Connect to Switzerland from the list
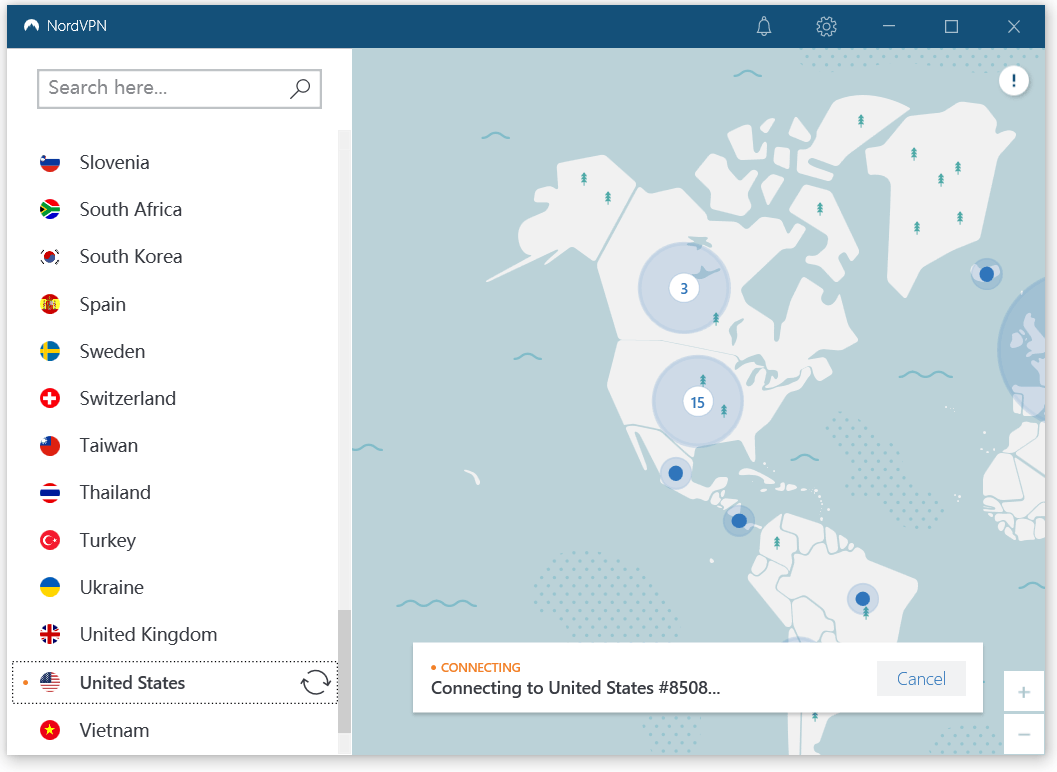This screenshot has height=772, width=1057. coord(175,398)
